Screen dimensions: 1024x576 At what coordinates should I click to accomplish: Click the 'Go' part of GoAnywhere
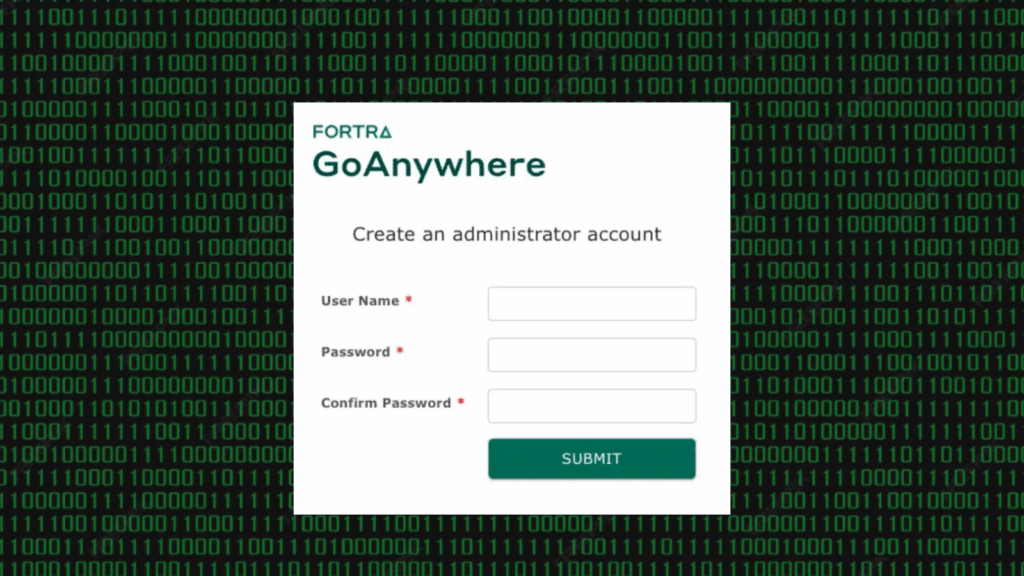pyautogui.click(x=336, y=165)
